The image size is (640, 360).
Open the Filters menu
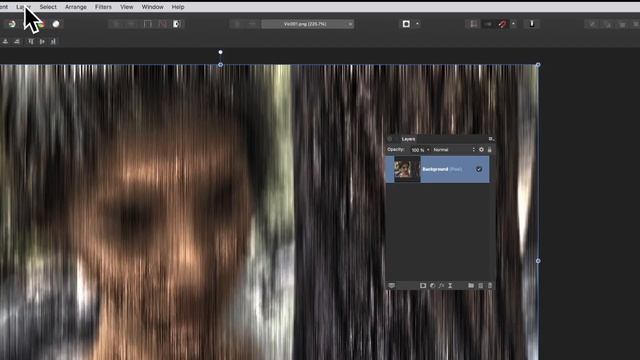103,7
